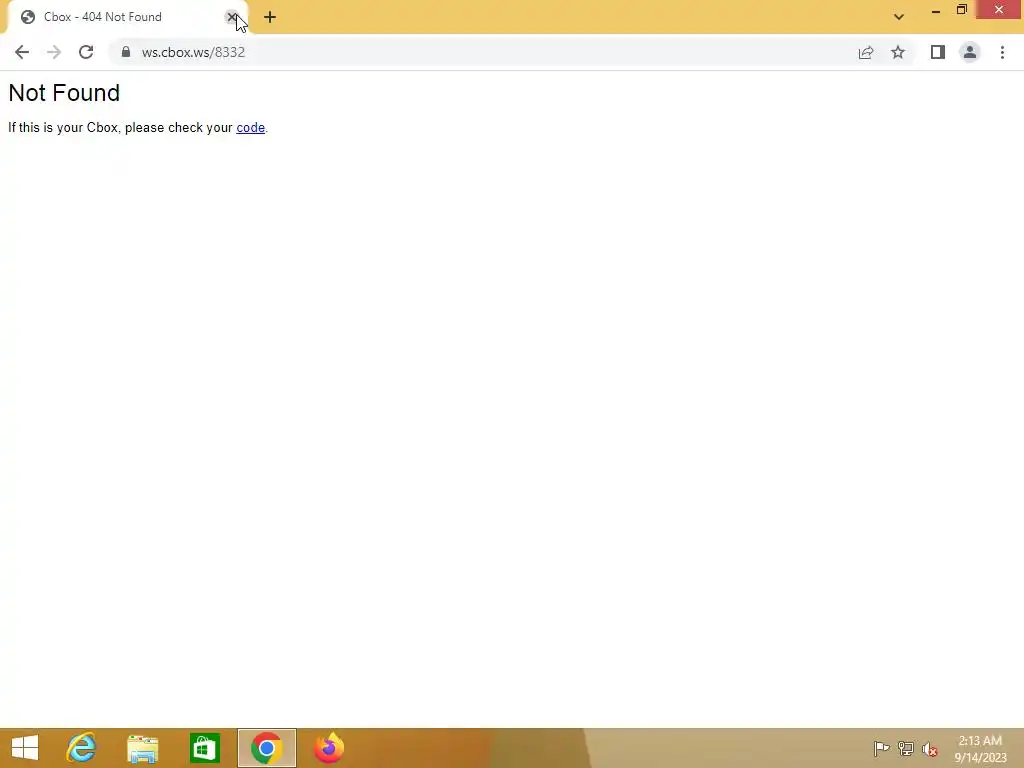Open a new tab
The width and height of the screenshot is (1024, 768).
tap(270, 18)
